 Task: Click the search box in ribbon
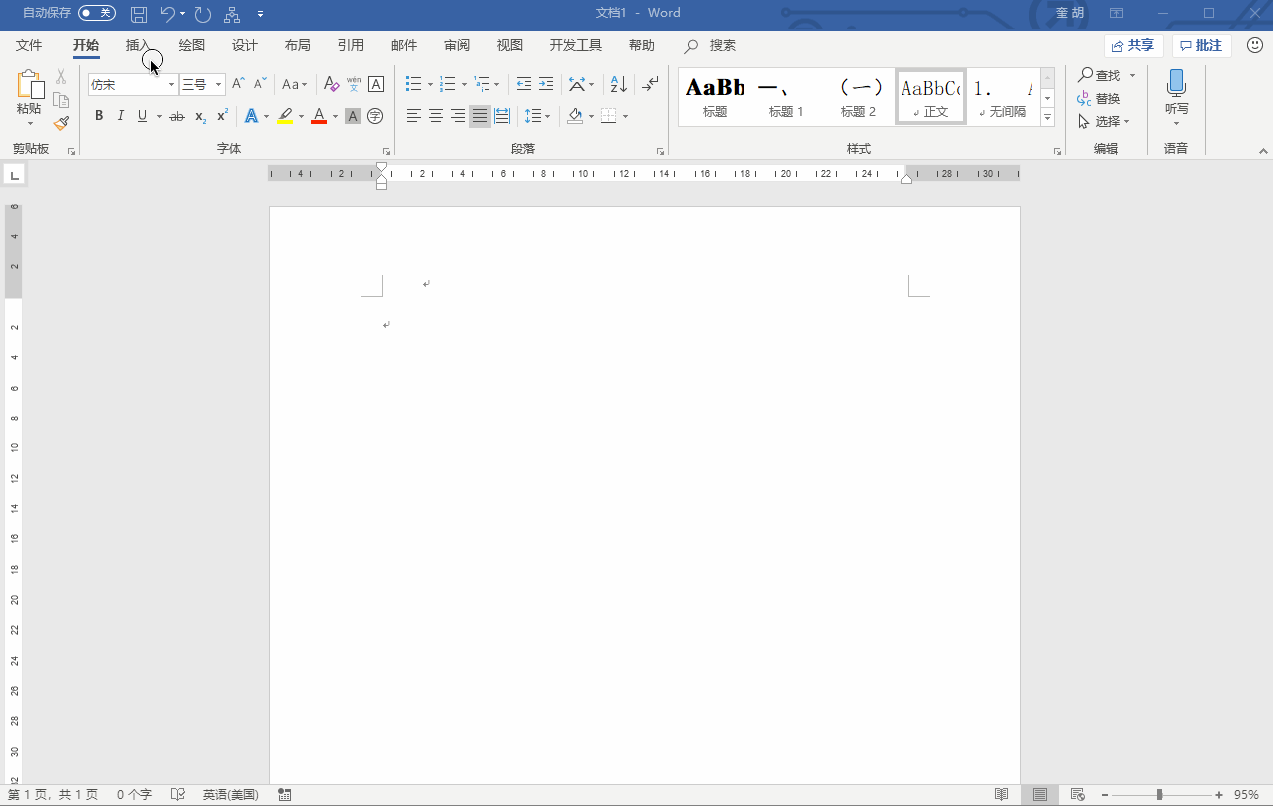(711, 45)
